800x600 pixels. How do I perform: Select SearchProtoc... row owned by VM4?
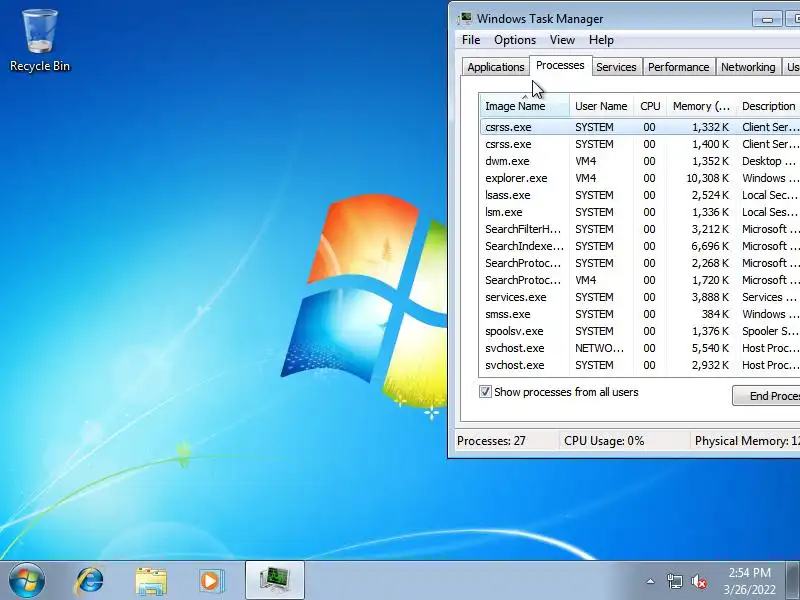640,280
